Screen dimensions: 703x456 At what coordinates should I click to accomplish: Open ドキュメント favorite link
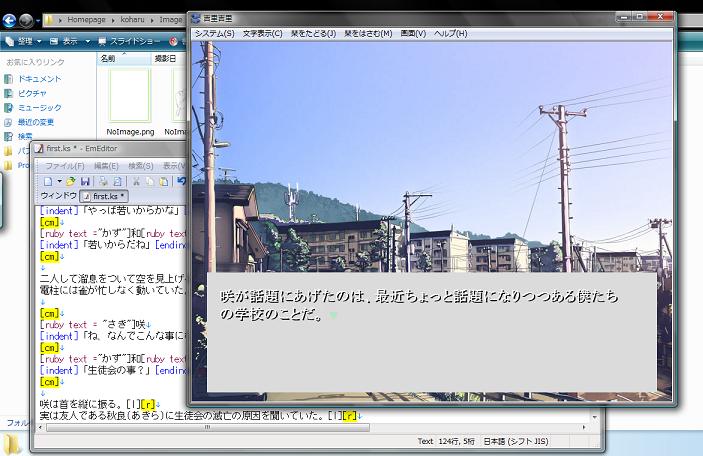click(x=39, y=79)
